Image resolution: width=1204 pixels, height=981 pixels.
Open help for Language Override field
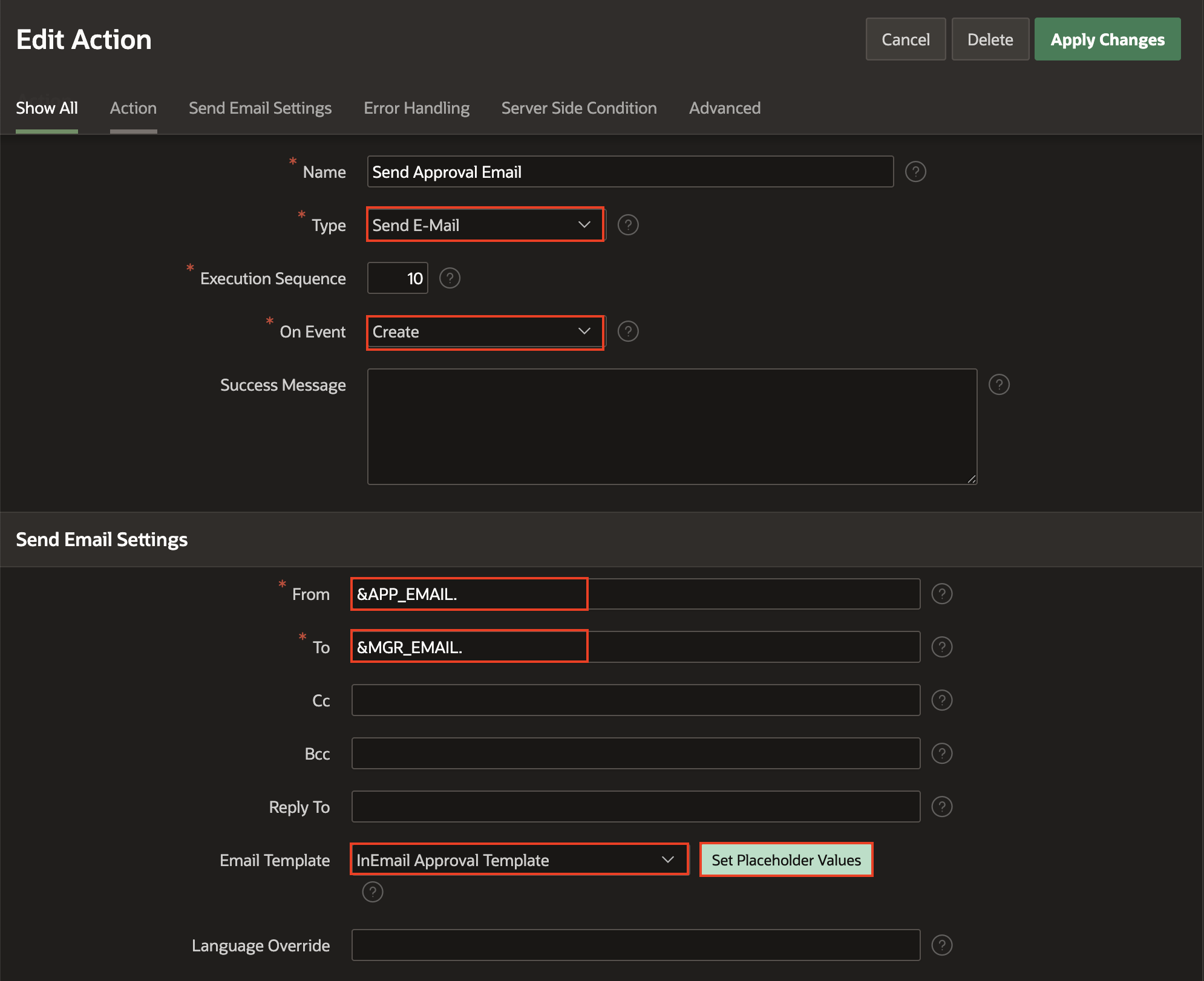tap(941, 945)
